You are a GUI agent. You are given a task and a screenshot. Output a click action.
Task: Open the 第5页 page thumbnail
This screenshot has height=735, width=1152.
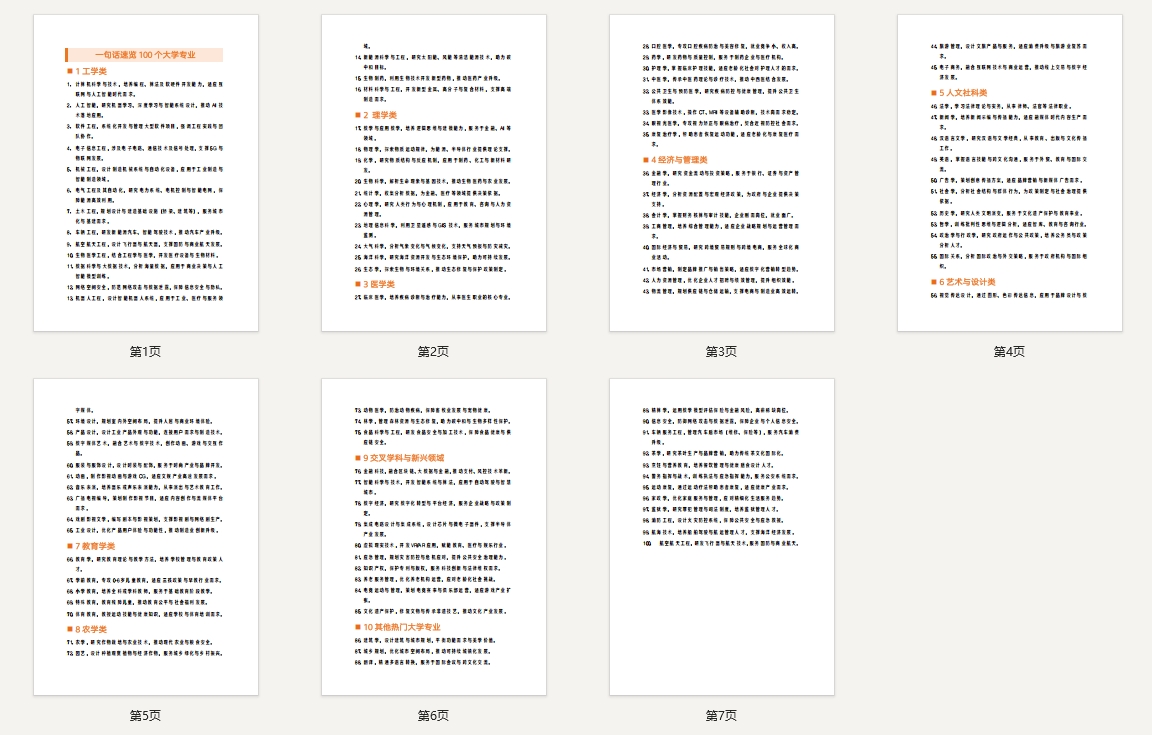tap(145, 535)
